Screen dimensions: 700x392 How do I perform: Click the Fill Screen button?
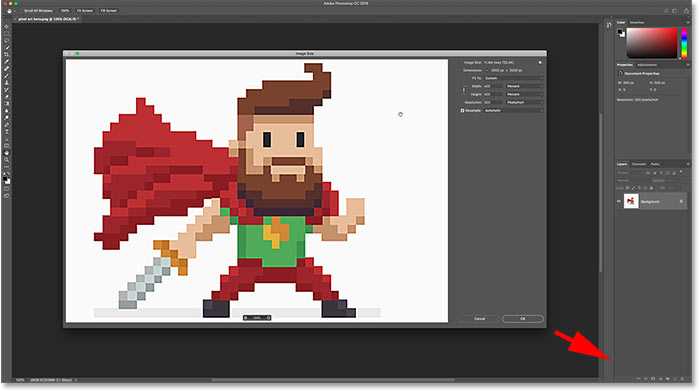point(108,11)
